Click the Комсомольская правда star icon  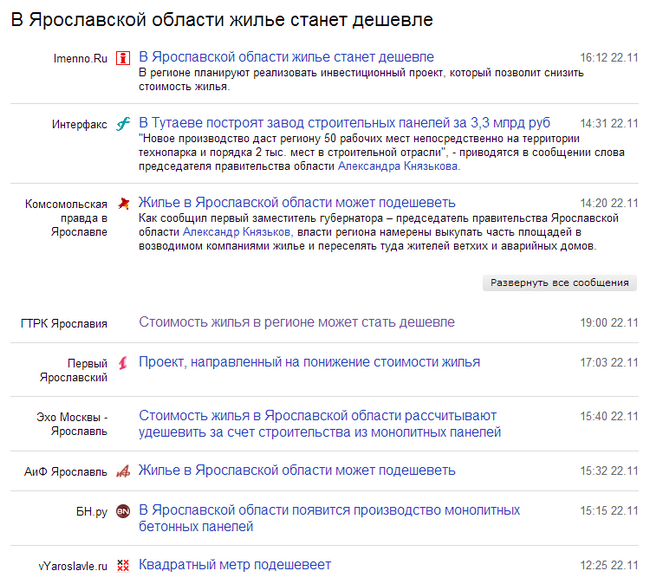coord(123,203)
